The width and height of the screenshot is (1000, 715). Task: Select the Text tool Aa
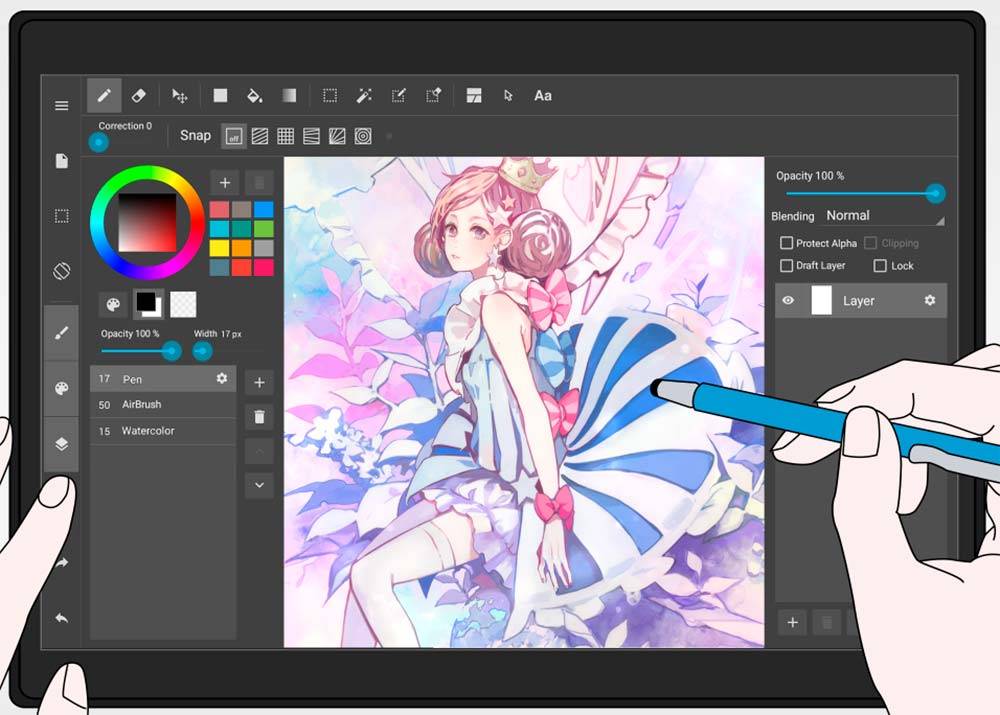tap(543, 96)
